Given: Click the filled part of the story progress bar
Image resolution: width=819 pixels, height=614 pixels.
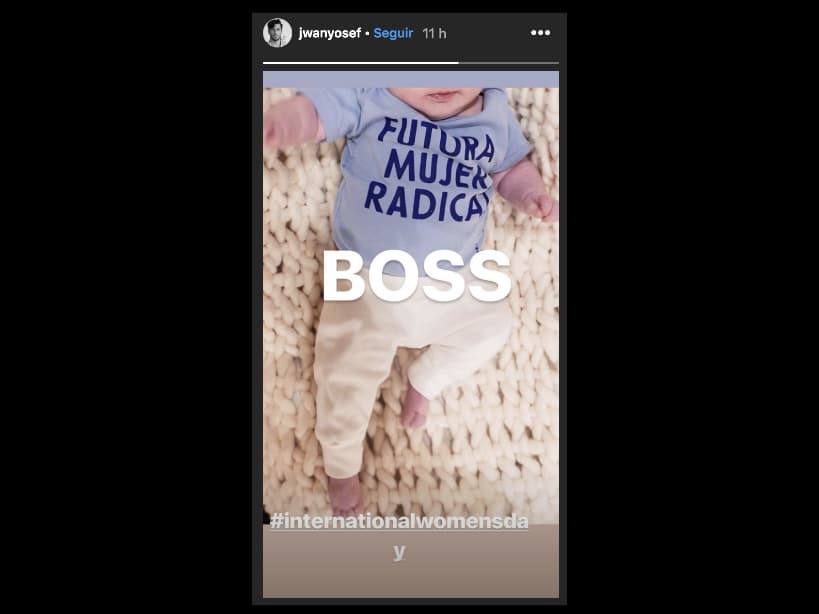Looking at the screenshot, I should pos(360,63).
